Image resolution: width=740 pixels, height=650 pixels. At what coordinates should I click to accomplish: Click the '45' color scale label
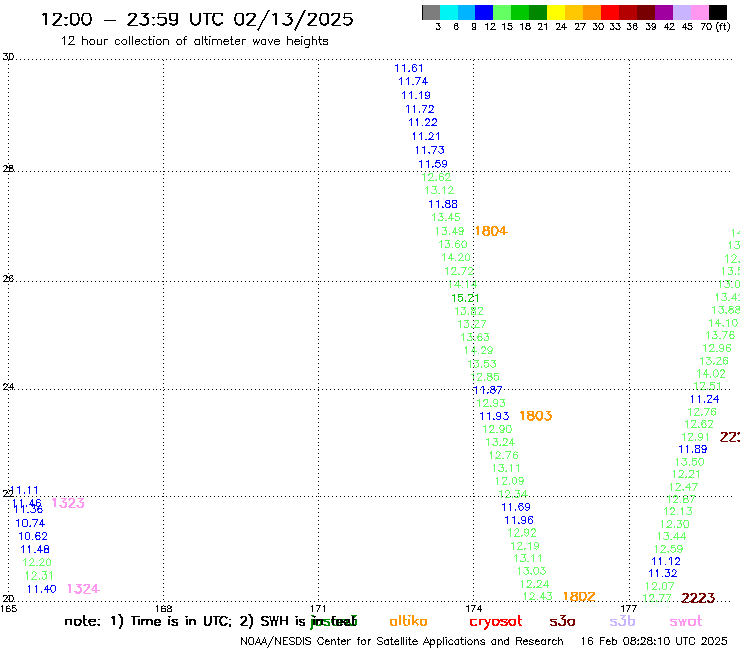pyautogui.click(x=687, y=26)
